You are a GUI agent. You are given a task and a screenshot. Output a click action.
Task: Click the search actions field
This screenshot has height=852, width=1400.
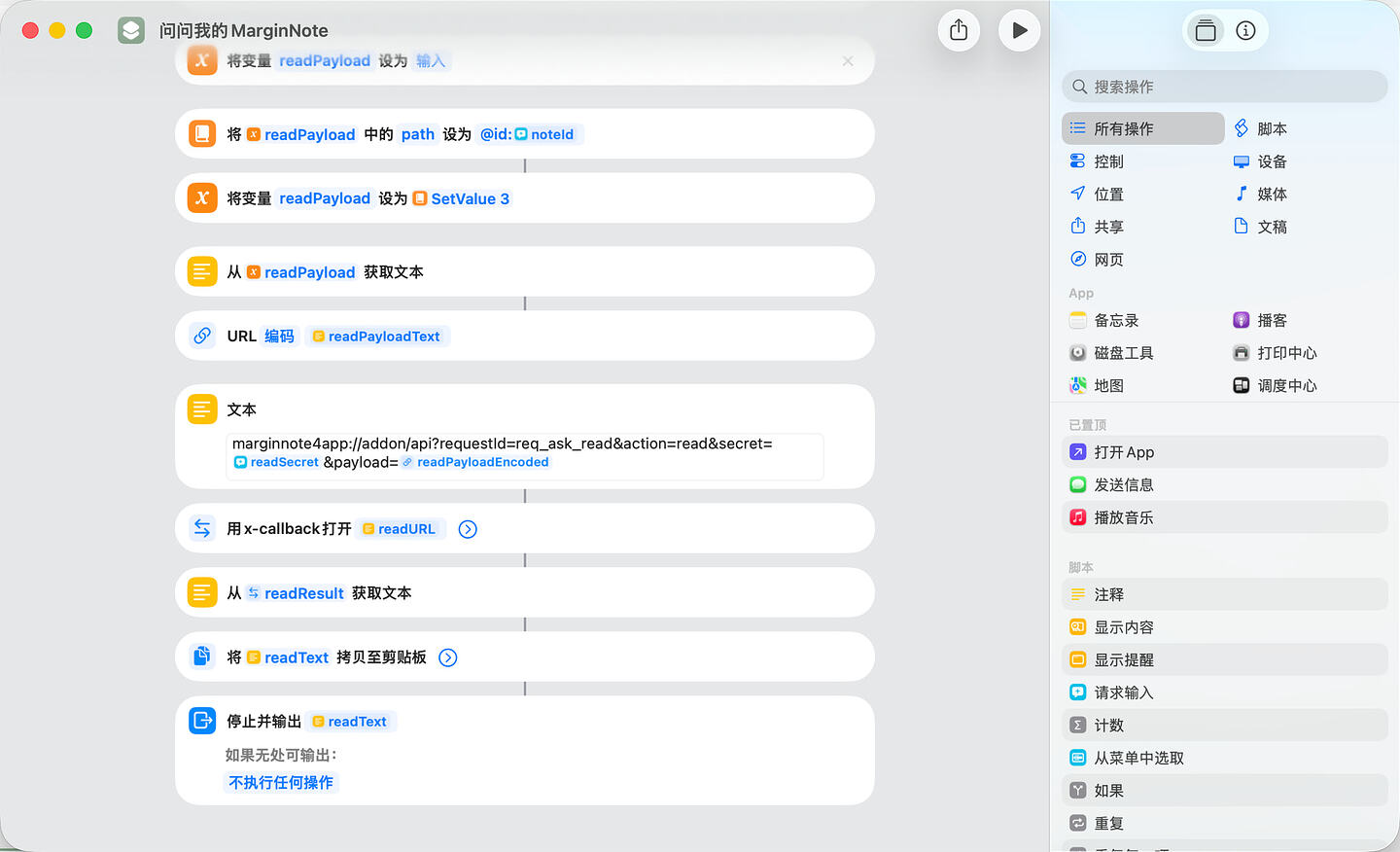click(1225, 87)
